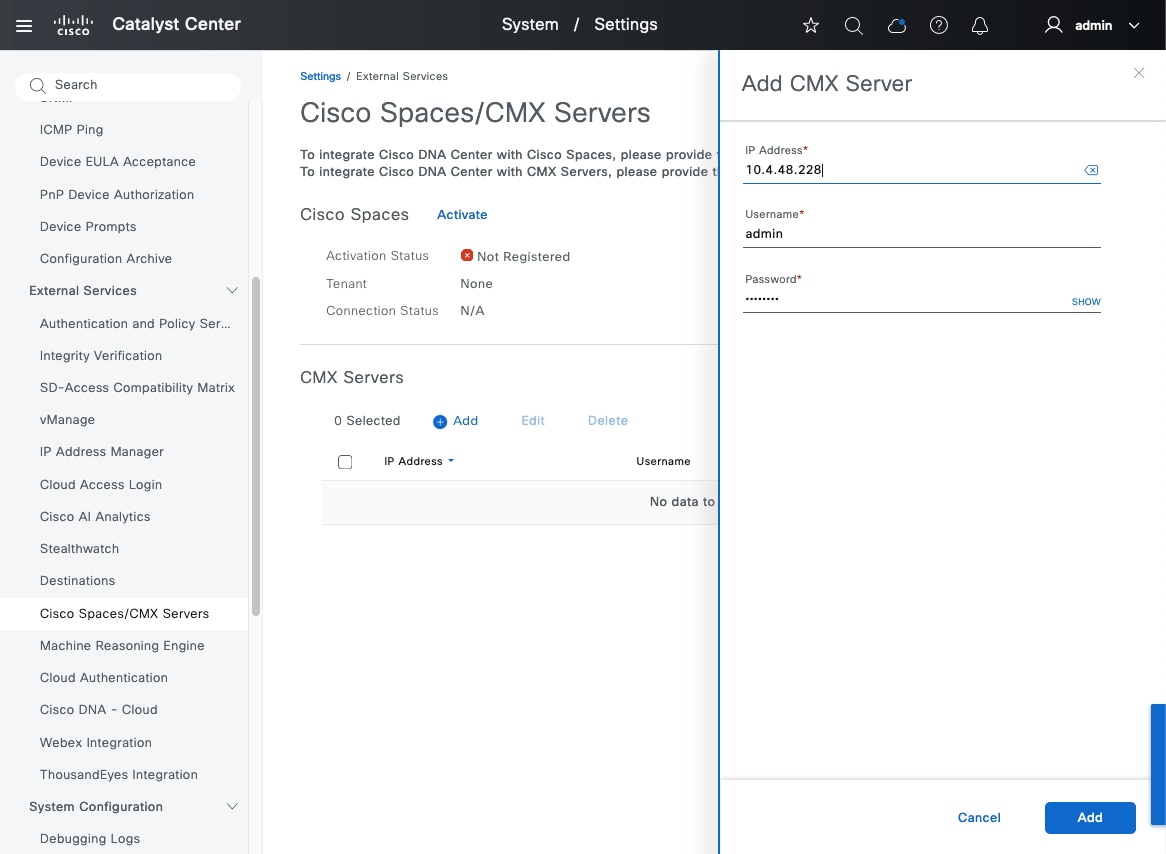The image size is (1166, 854).
Task: Clear the IP Address field icon
Action: tap(1091, 170)
